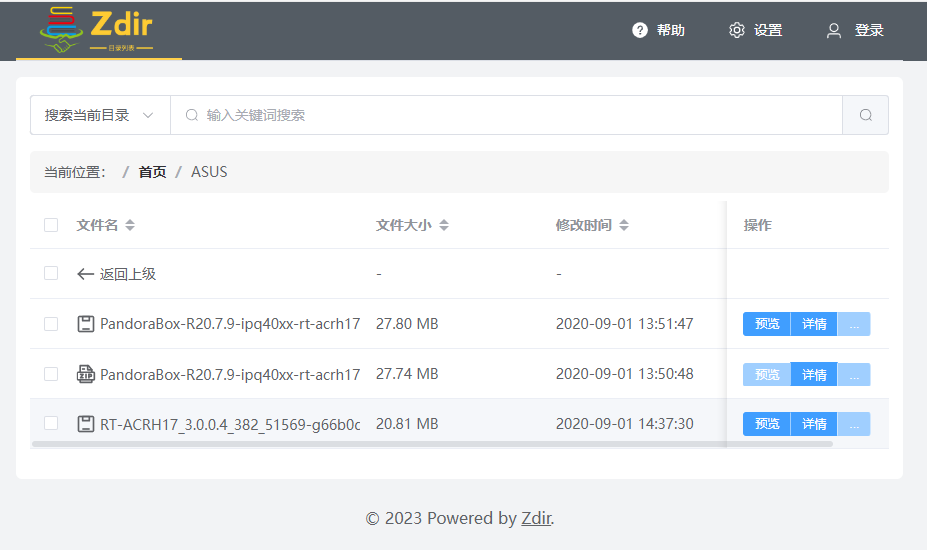The height and width of the screenshot is (550, 927).
Task: Select checkbox for first PandoraBox file
Action: pyautogui.click(x=51, y=324)
